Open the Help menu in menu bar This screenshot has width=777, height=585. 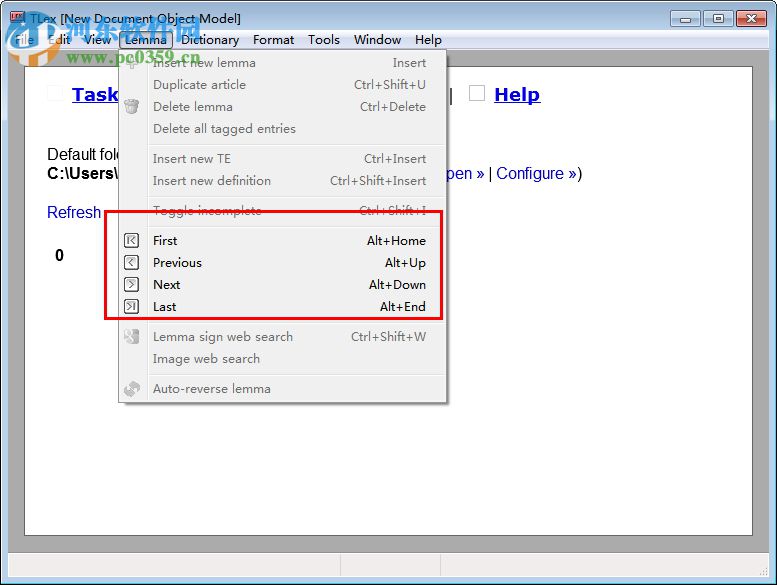click(x=428, y=40)
